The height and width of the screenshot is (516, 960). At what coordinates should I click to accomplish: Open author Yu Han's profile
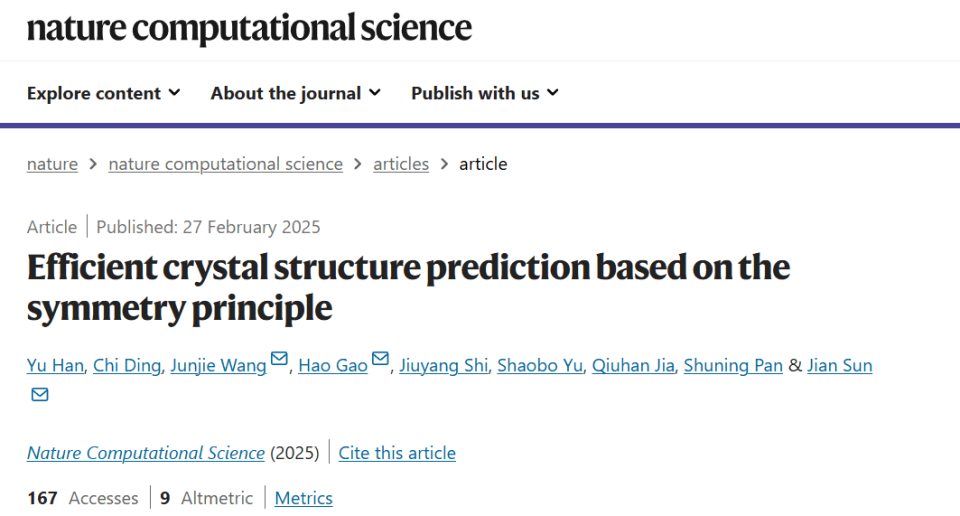pyautogui.click(x=55, y=365)
